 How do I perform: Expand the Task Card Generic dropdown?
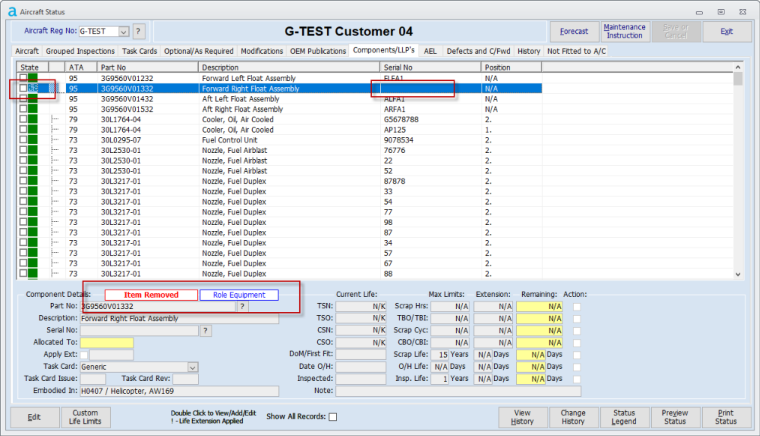(x=192, y=367)
